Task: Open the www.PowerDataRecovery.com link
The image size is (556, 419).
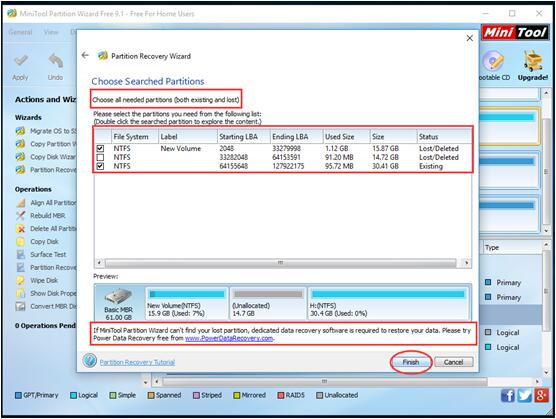Action: point(229,338)
